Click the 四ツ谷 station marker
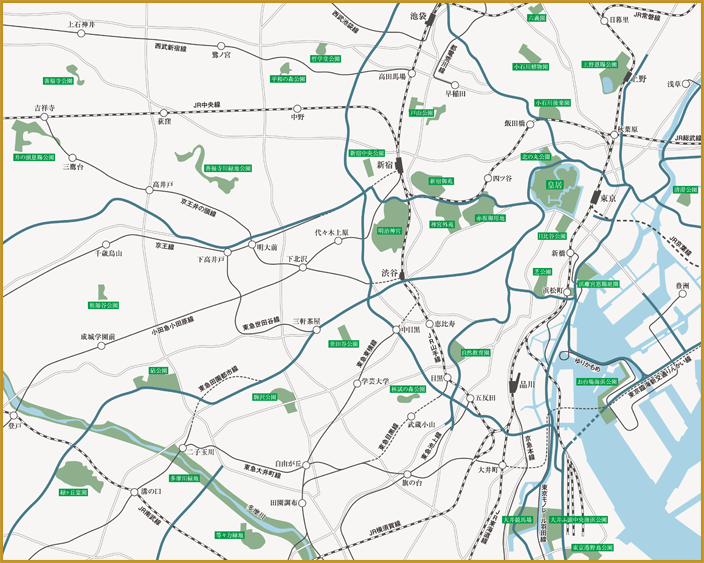704x563 pixels. 488,179
